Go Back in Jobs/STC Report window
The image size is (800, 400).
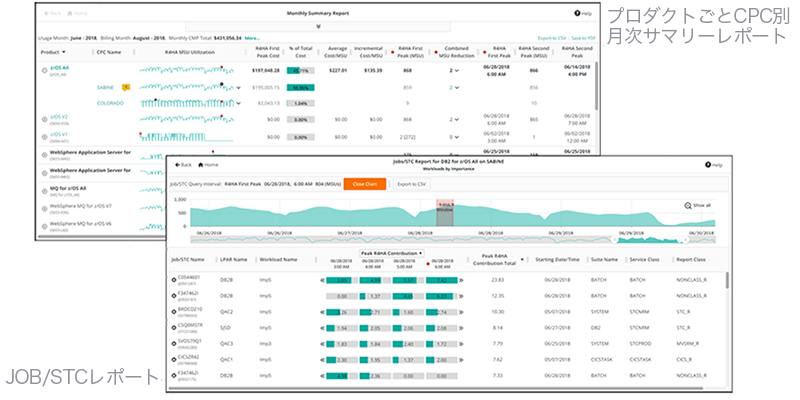[183, 165]
